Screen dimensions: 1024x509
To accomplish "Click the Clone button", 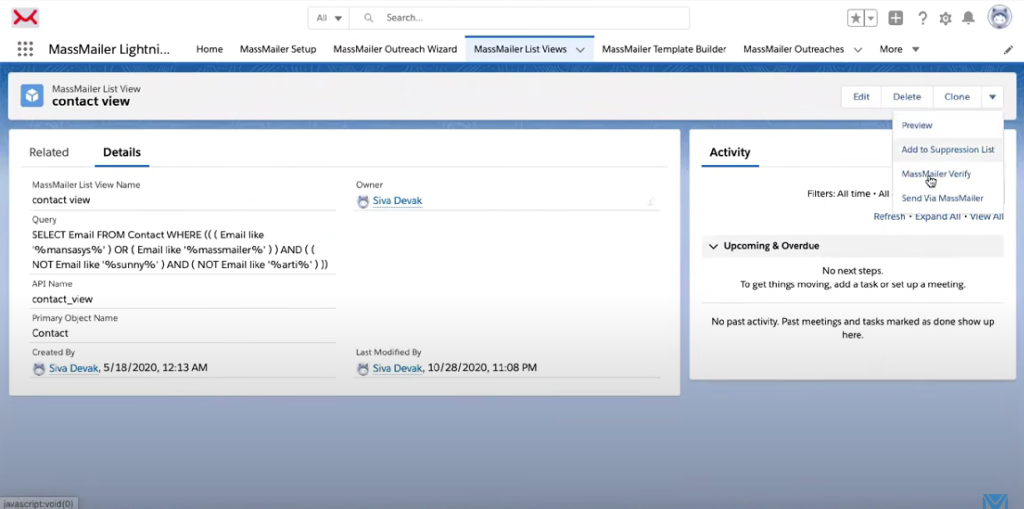I will point(956,97).
